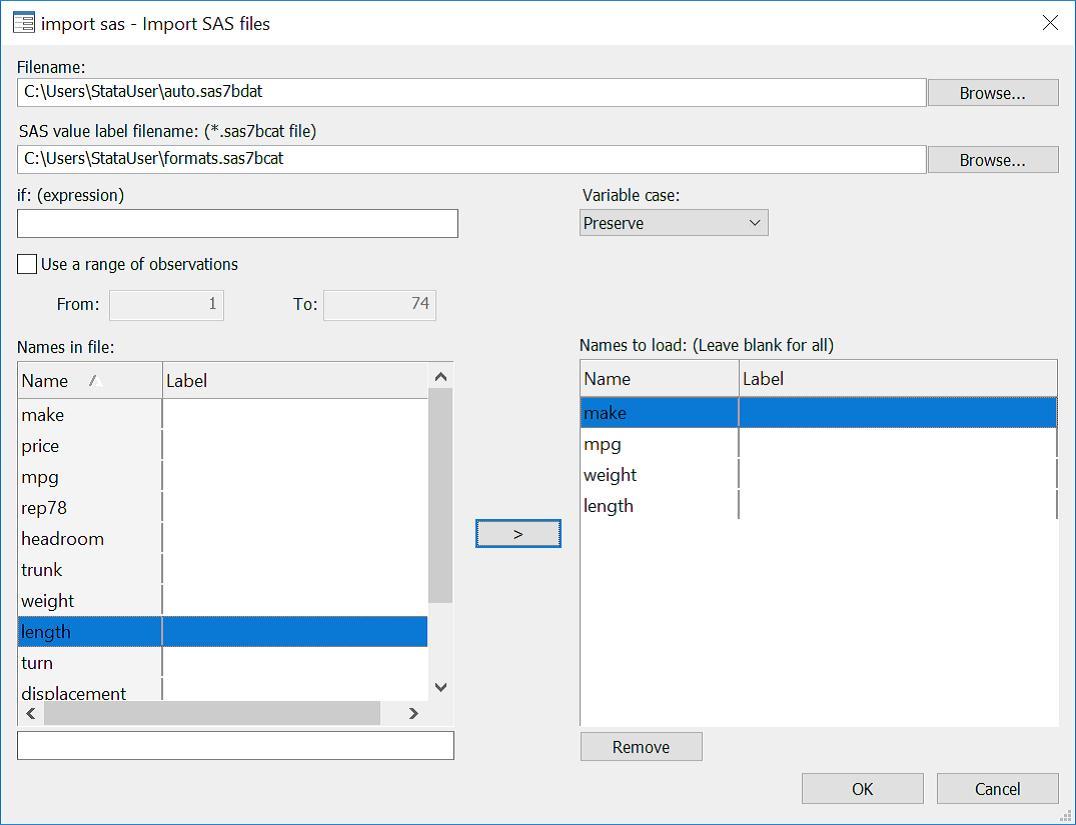Click the dialog title bar icon

tap(24, 23)
